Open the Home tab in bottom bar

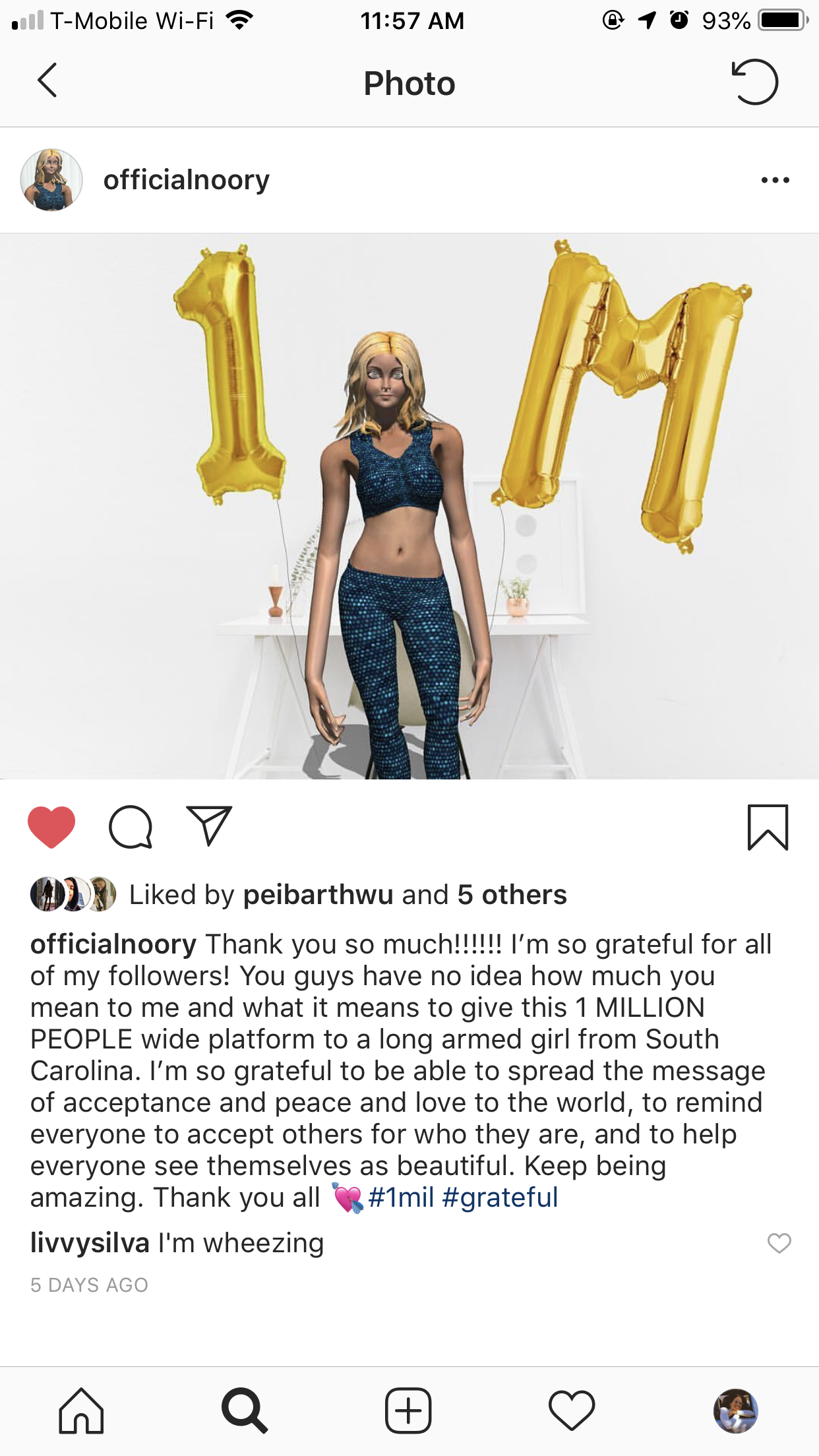81,1410
